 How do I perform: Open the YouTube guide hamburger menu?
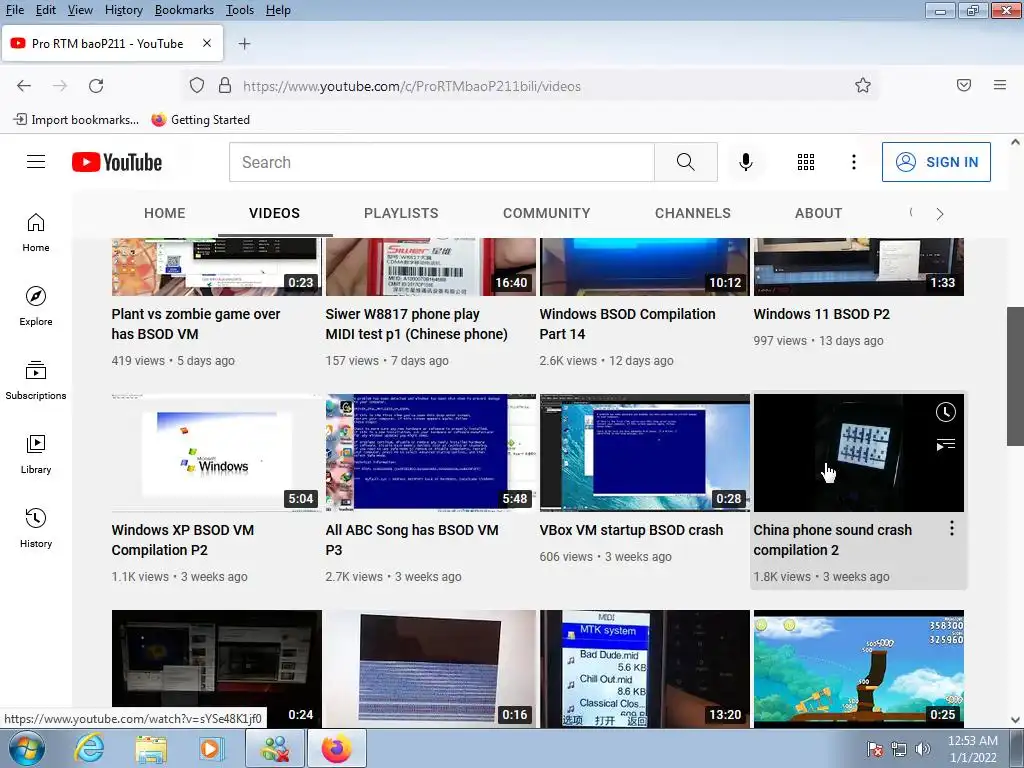point(36,162)
